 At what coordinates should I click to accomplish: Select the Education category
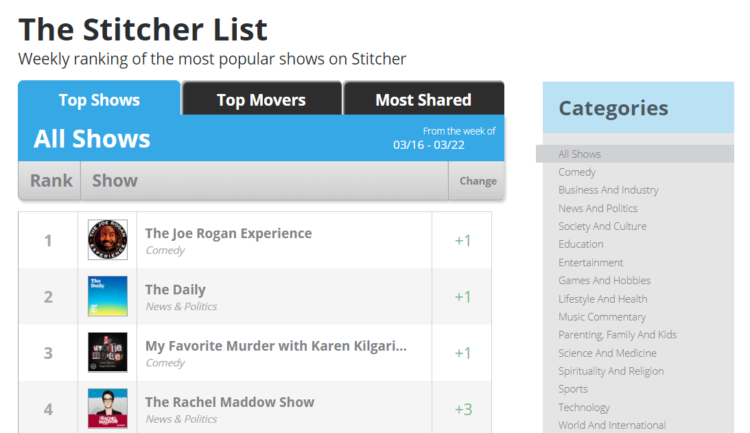[581, 244]
